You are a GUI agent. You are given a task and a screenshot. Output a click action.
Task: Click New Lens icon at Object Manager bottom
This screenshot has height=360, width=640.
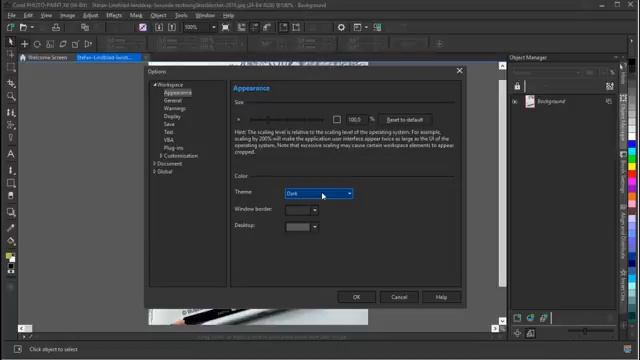tap(530, 318)
